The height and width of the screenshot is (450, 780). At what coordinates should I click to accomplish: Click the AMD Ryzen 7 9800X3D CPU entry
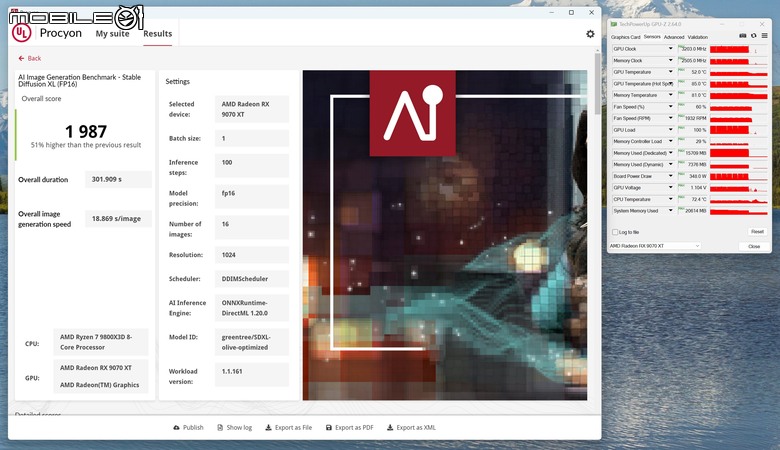(100, 342)
